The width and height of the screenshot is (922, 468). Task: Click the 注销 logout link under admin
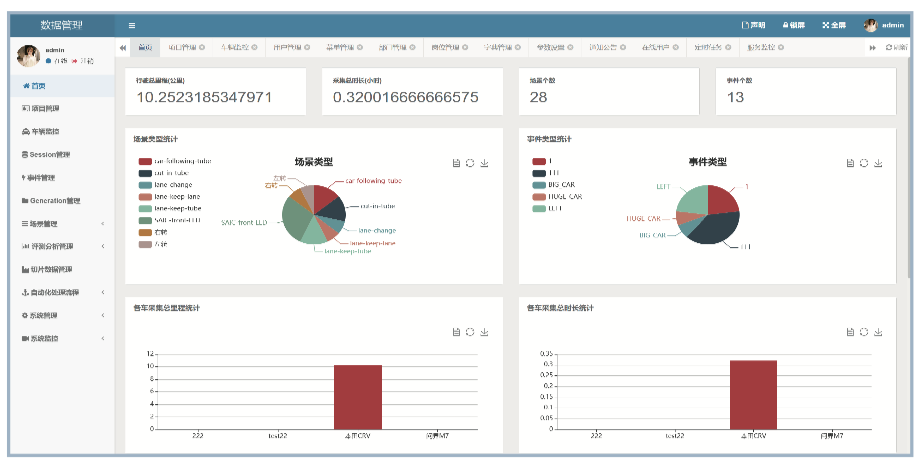pyautogui.click(x=83, y=61)
